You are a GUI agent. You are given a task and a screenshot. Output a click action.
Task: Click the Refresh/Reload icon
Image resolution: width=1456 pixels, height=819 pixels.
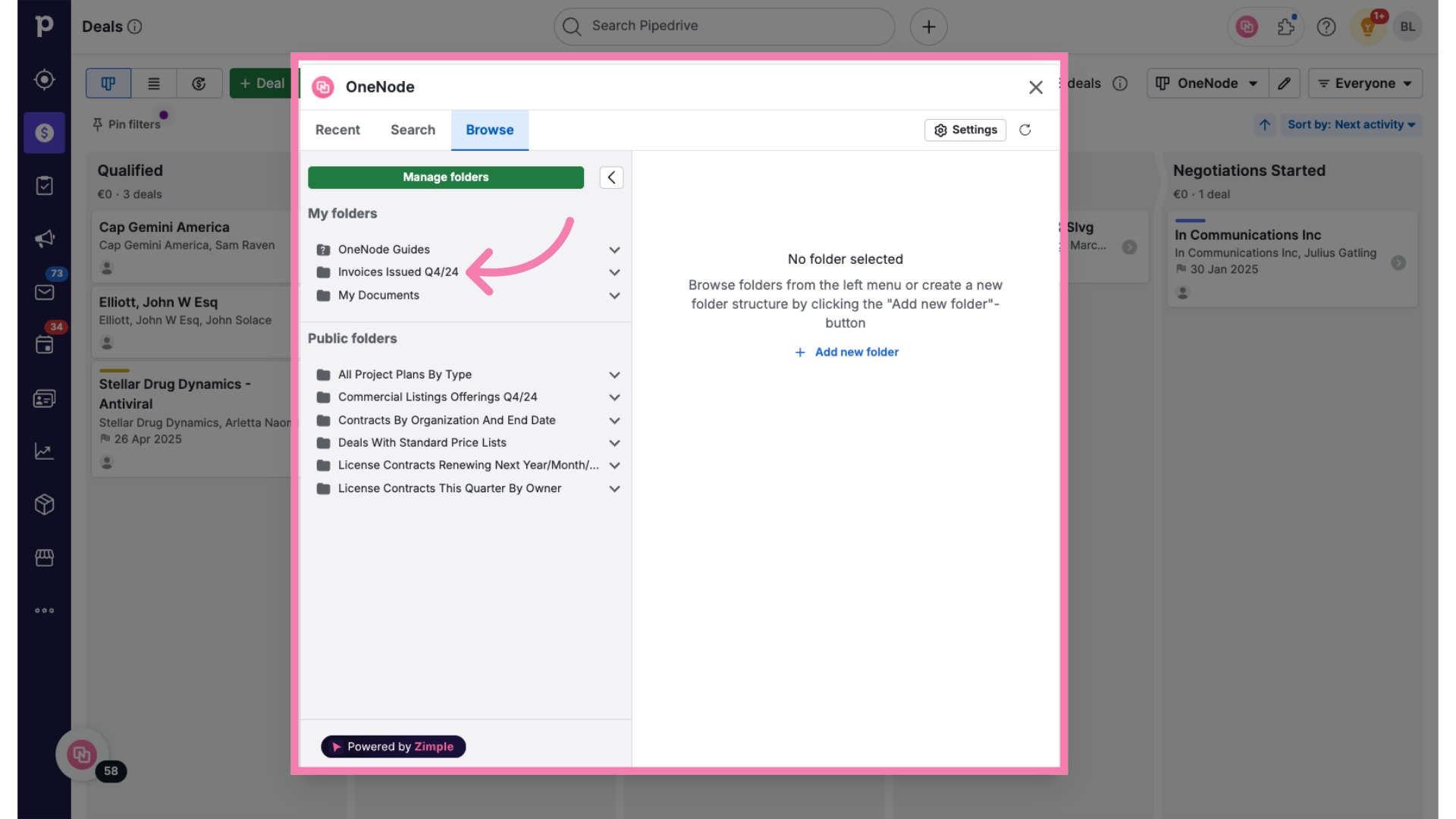(x=1024, y=129)
